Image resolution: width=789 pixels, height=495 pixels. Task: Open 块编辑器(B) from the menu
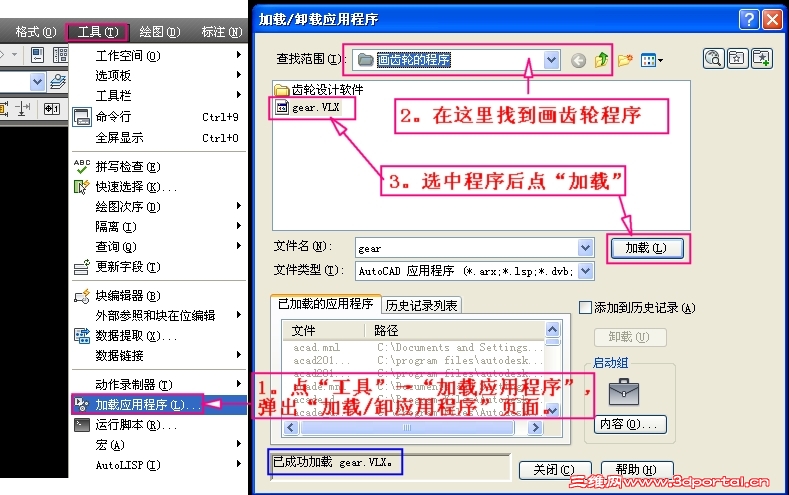click(x=159, y=296)
